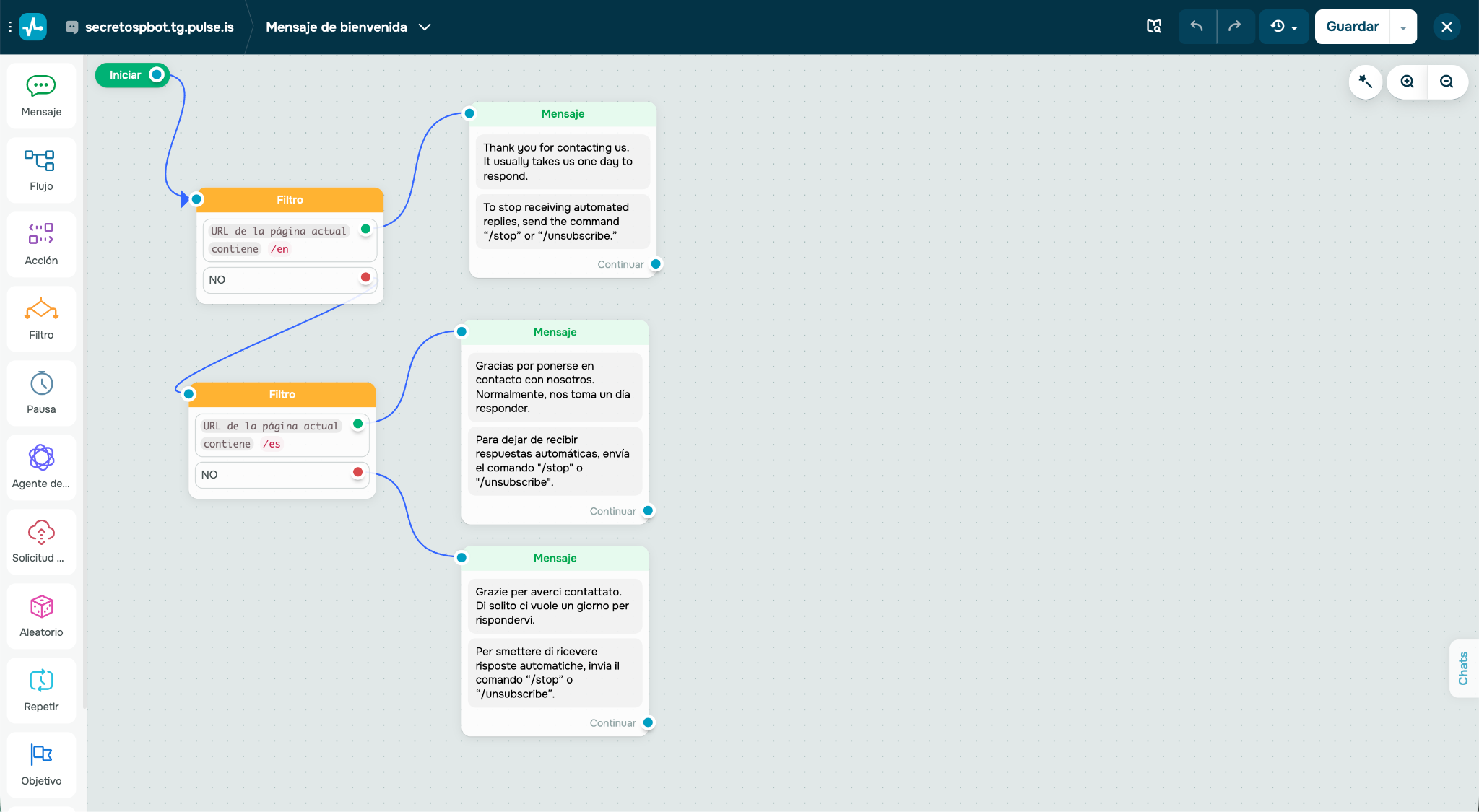Click the red NO connector of /en filter
This screenshot has height=812, width=1479.
coord(365,277)
